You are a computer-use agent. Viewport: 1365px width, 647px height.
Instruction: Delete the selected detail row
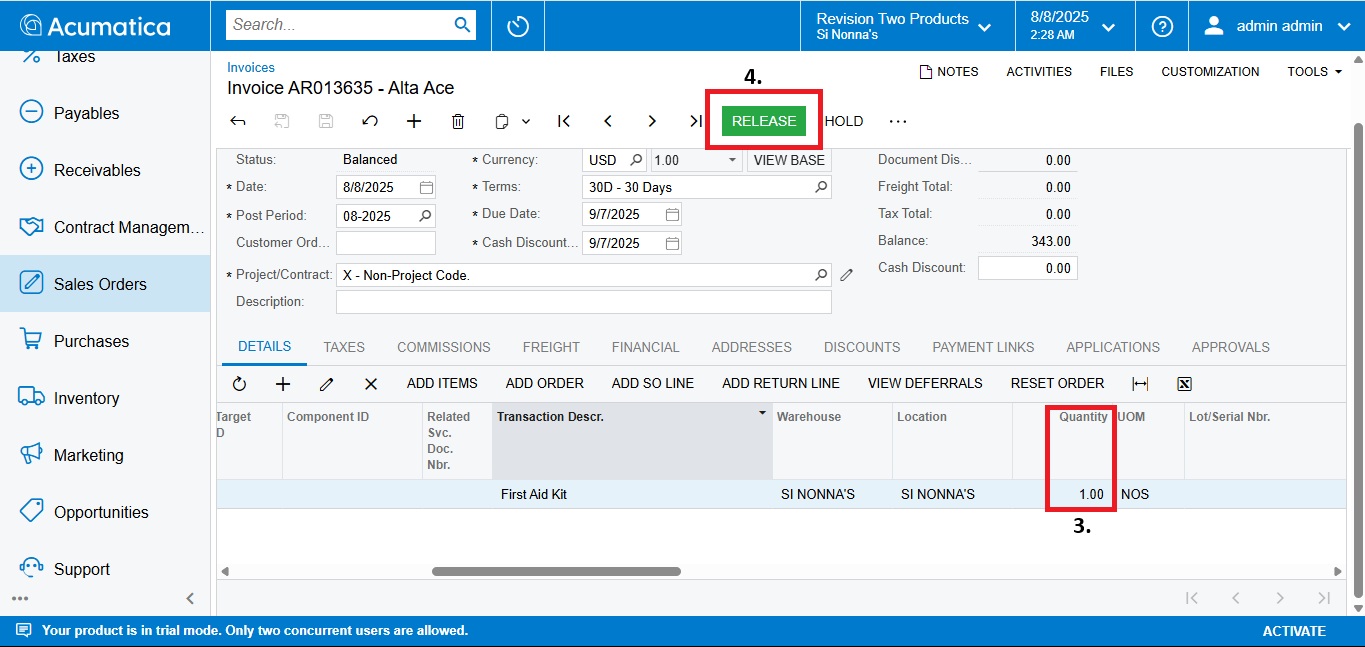click(371, 384)
